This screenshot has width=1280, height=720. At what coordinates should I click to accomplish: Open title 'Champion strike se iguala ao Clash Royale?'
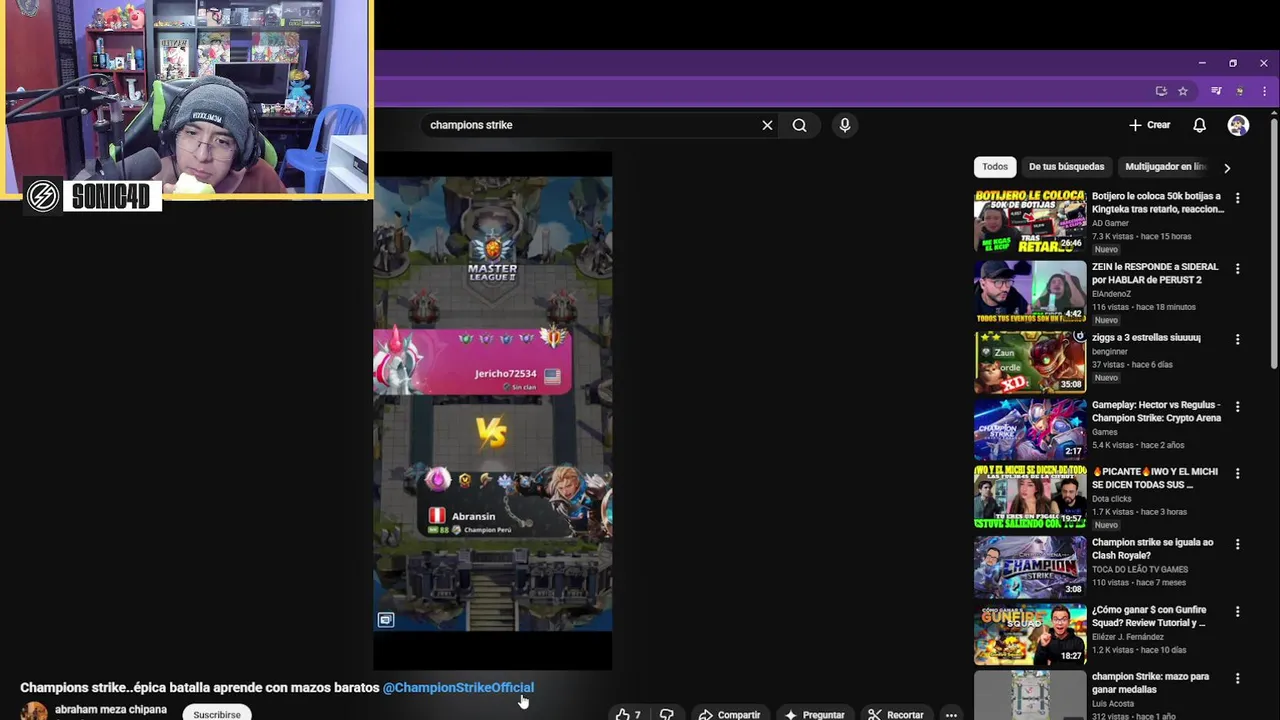point(1152,548)
